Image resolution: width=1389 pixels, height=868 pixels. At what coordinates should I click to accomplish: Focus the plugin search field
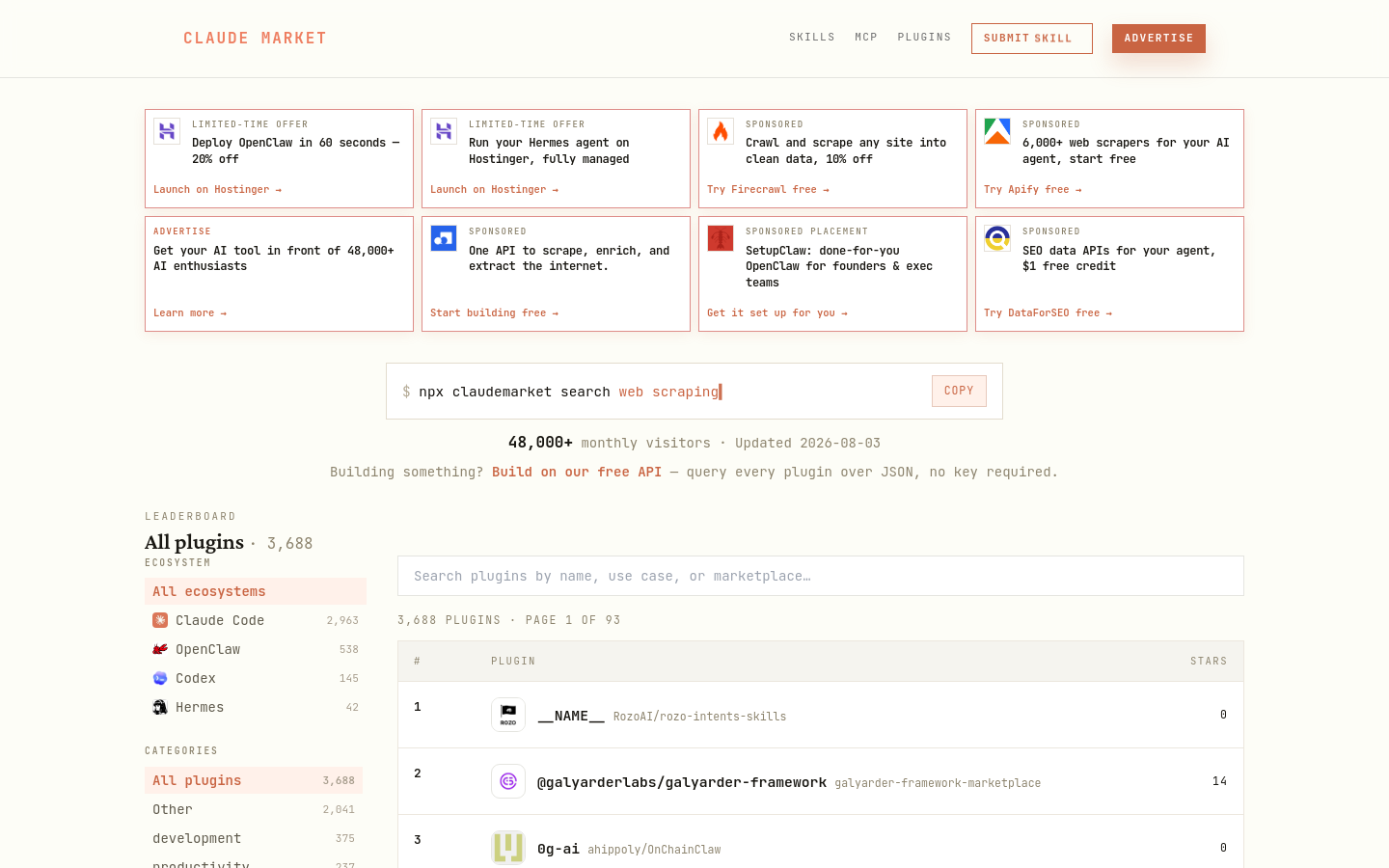point(821,576)
